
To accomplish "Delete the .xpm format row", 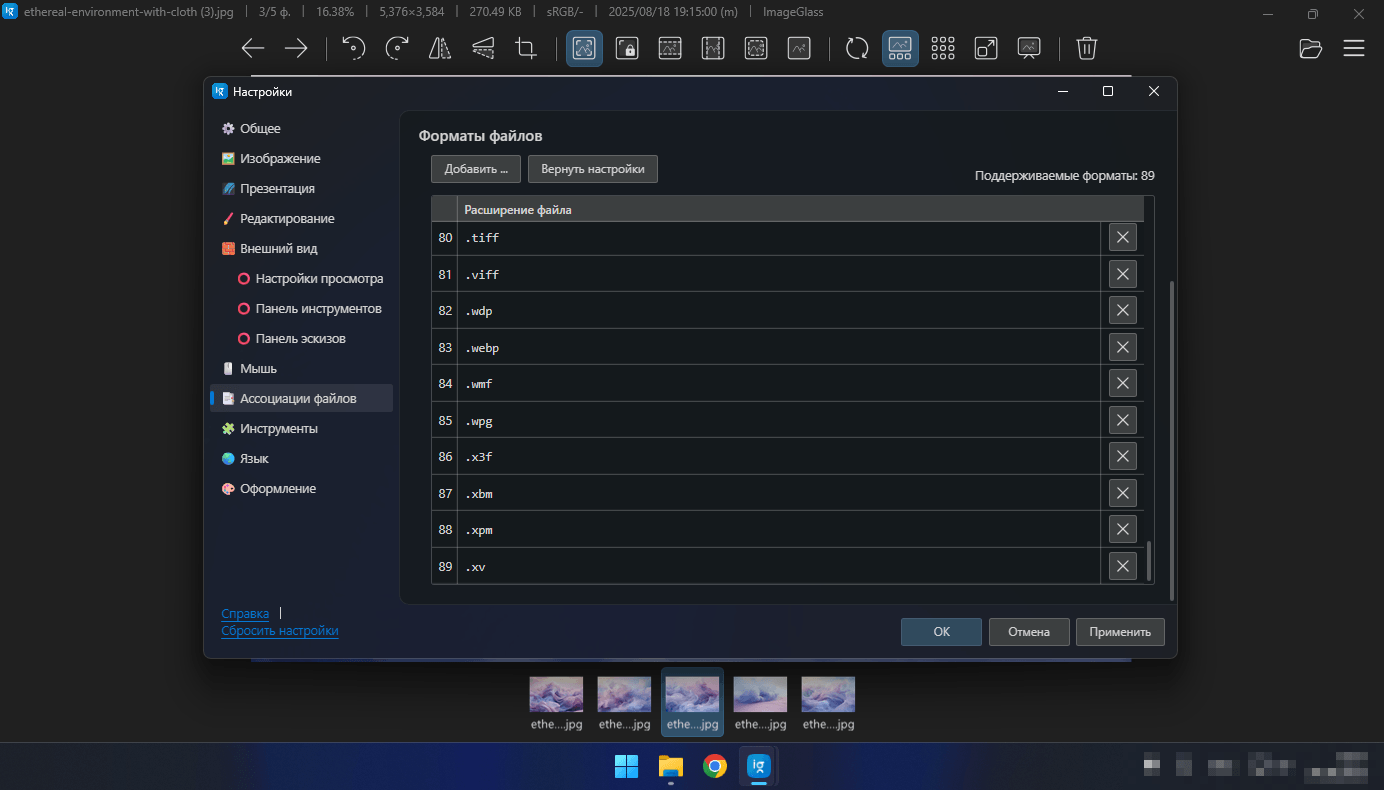I will coord(1123,530).
